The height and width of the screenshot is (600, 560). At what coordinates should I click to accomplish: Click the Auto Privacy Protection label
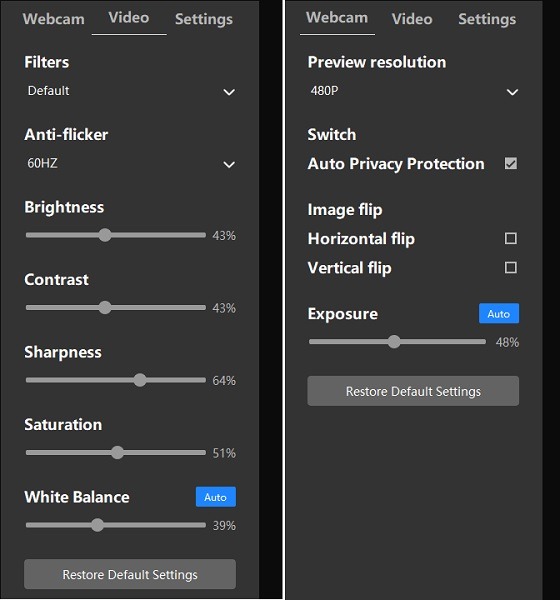pyautogui.click(x=396, y=164)
